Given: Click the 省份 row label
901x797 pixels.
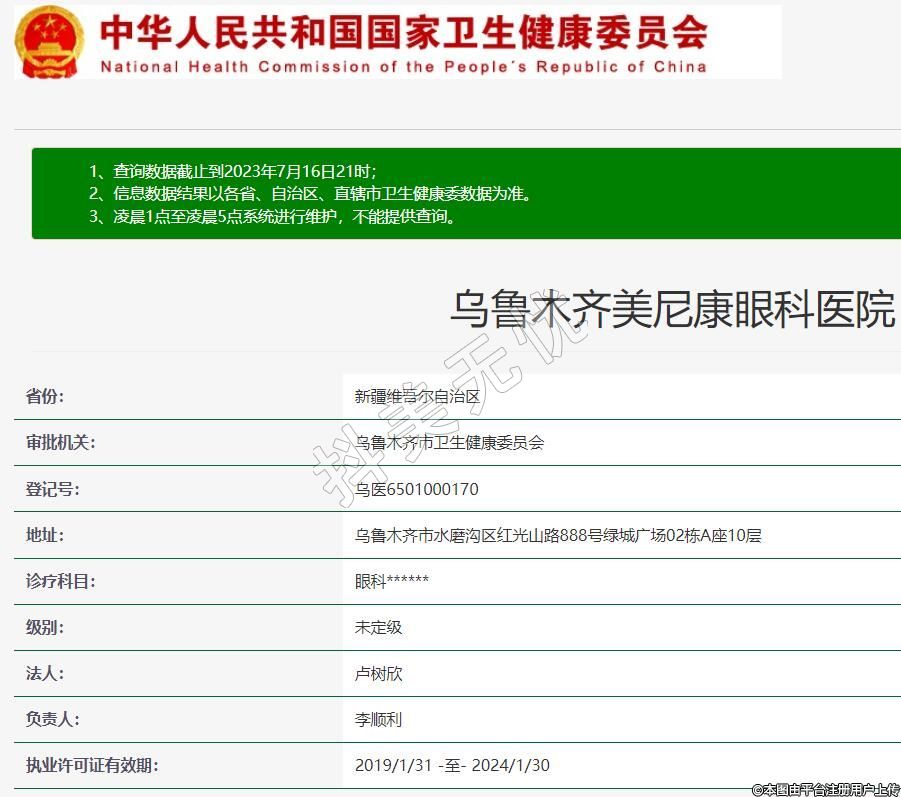Looking at the screenshot, I should click(45, 396).
